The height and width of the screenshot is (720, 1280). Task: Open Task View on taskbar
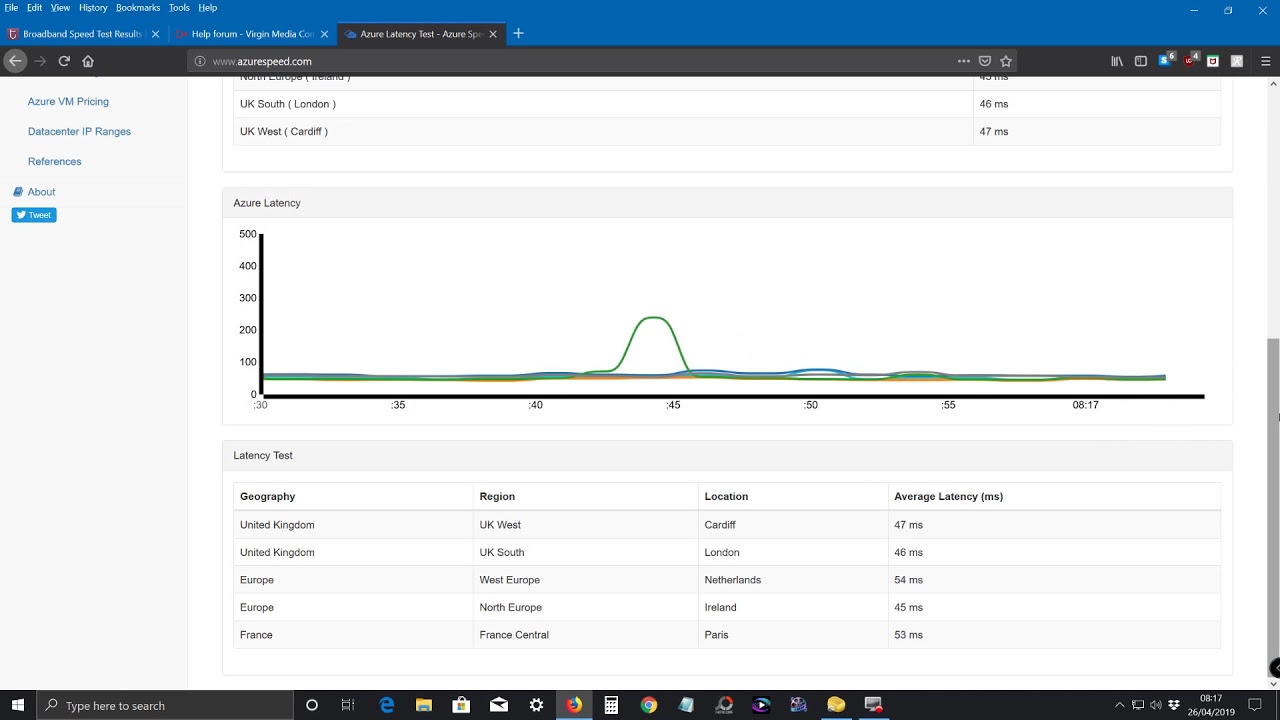coord(348,705)
